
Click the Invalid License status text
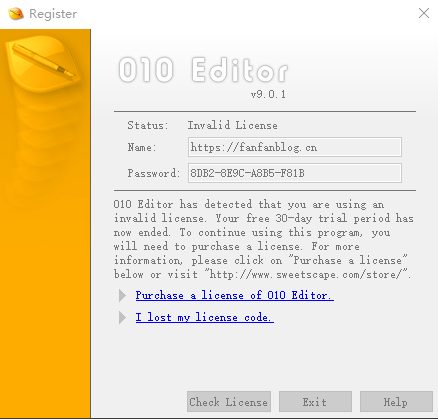coord(232,125)
